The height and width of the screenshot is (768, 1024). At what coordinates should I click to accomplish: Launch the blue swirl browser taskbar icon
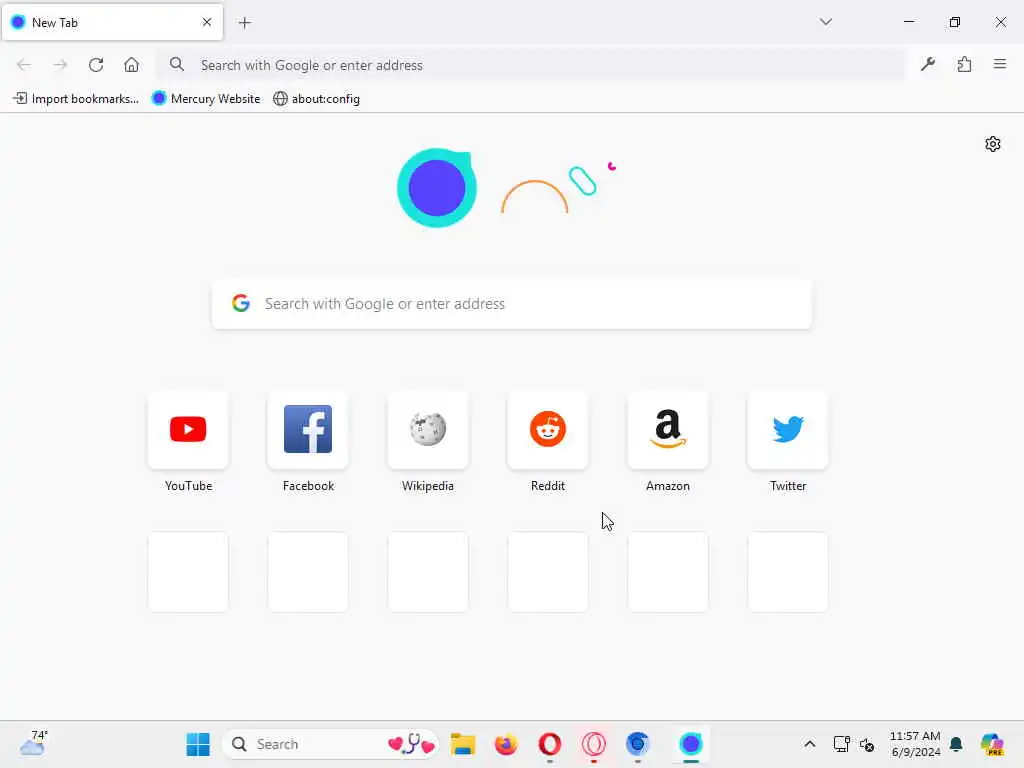coord(637,744)
